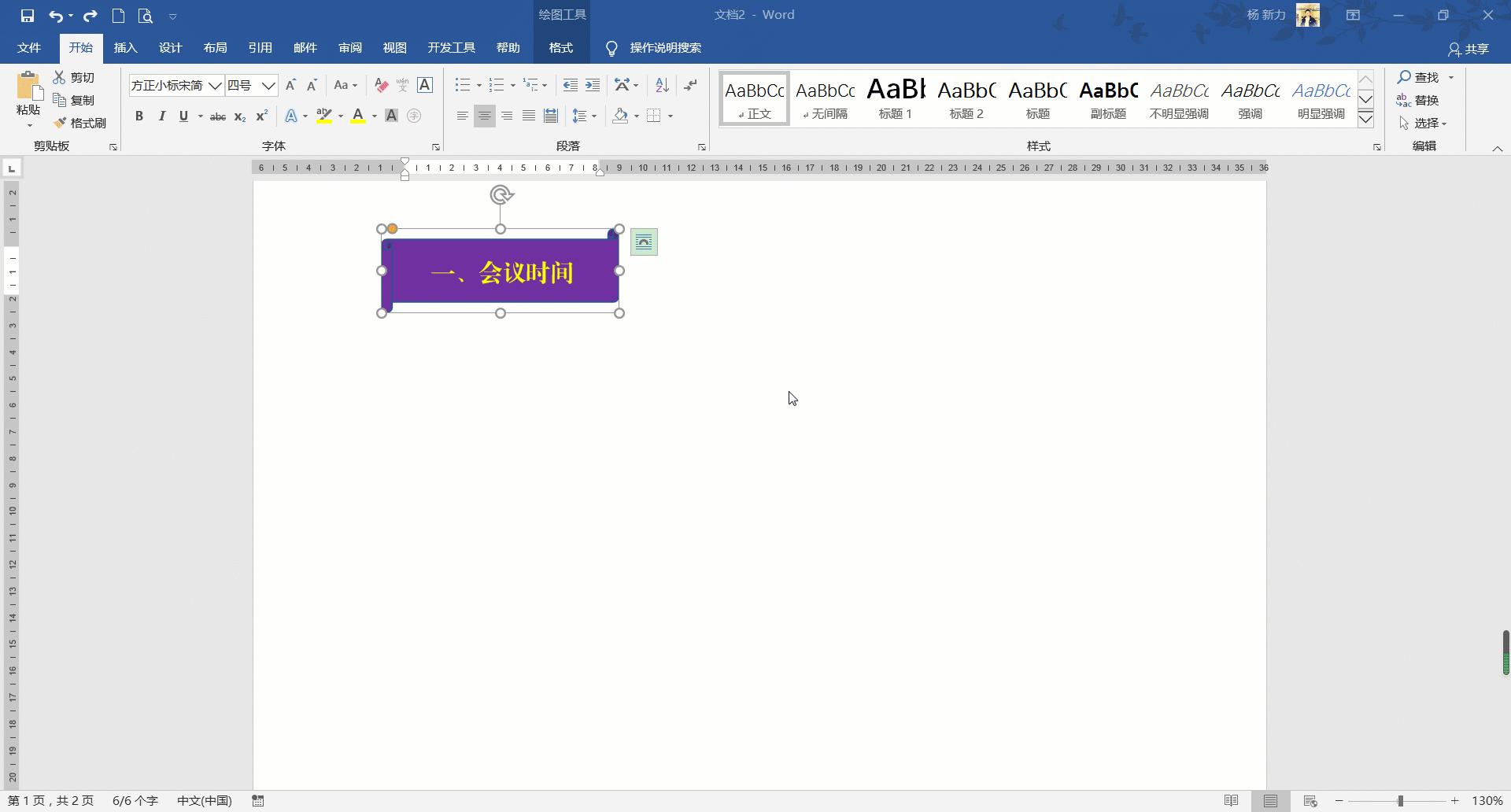The image size is (1511, 812).
Task: Click the zoom slider handle in status bar
Action: [x=1400, y=801]
